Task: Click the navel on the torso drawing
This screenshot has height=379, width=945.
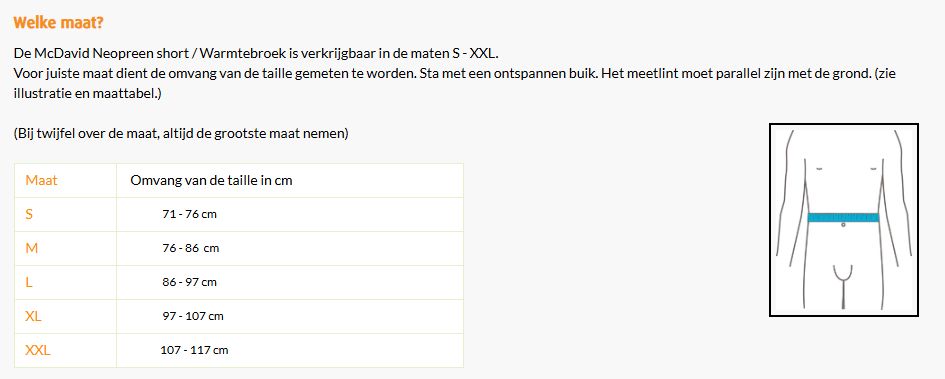Action: point(843,225)
